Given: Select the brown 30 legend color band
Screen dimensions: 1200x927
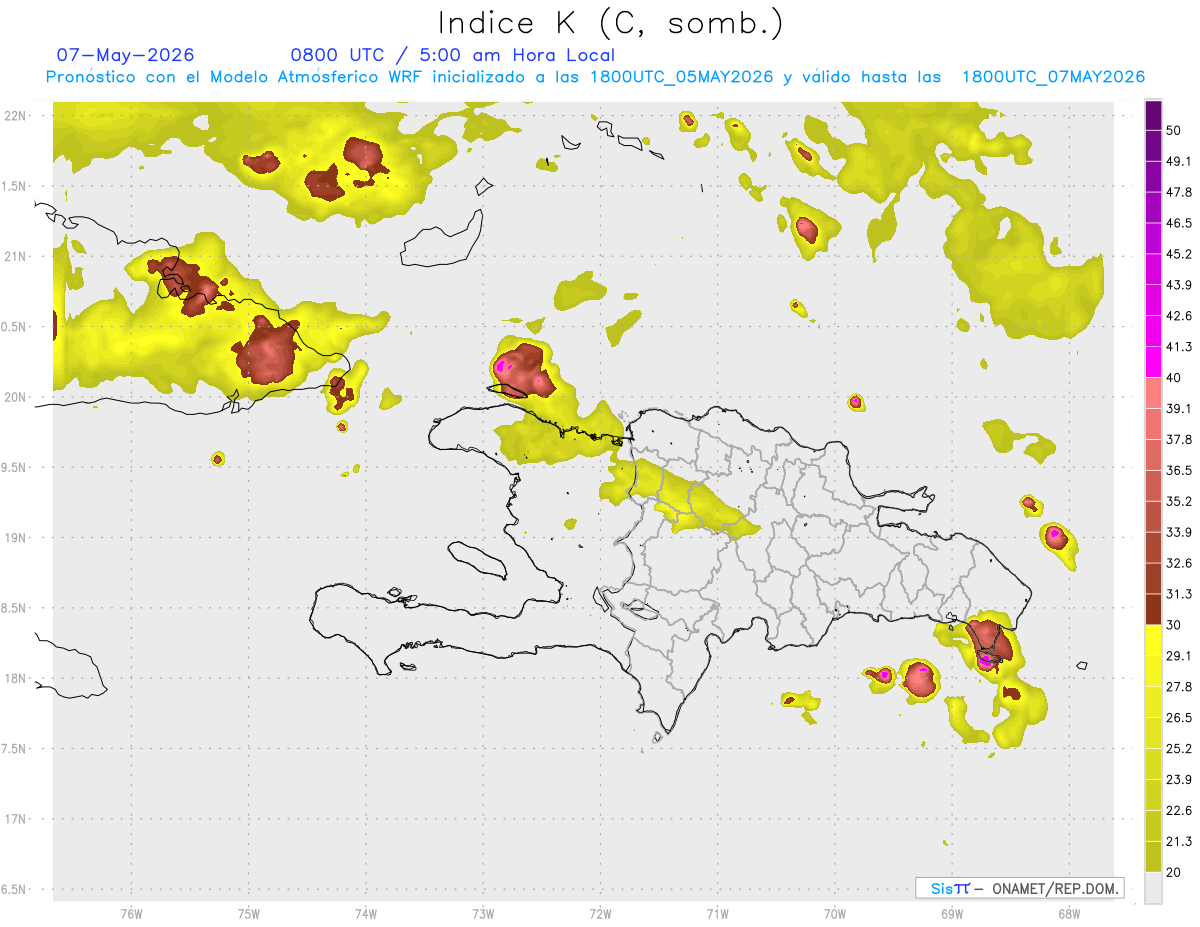Looking at the screenshot, I should pos(1153,609).
